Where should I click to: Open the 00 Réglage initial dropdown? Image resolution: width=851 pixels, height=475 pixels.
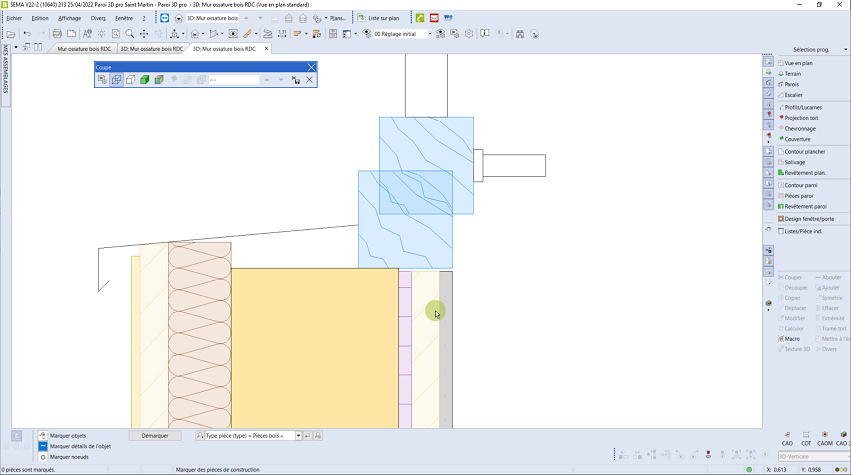pyautogui.click(x=430, y=34)
